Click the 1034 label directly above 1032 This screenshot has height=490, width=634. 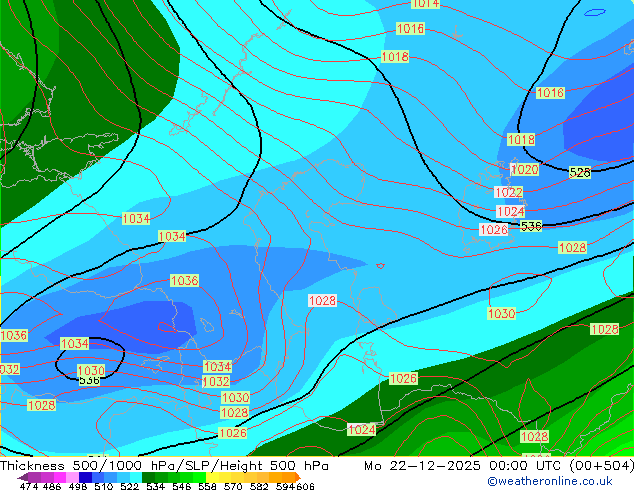[218, 367]
